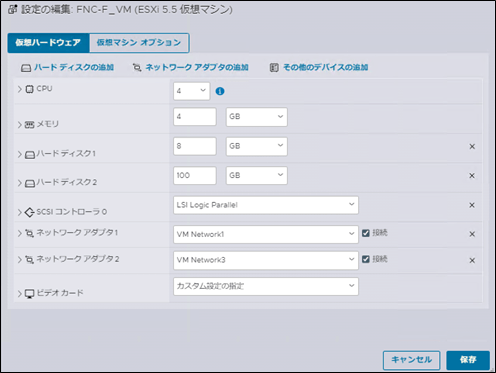The image size is (496, 373).
Task: Click the ネットワーク アダプタ2 icon
Action: tap(29, 260)
